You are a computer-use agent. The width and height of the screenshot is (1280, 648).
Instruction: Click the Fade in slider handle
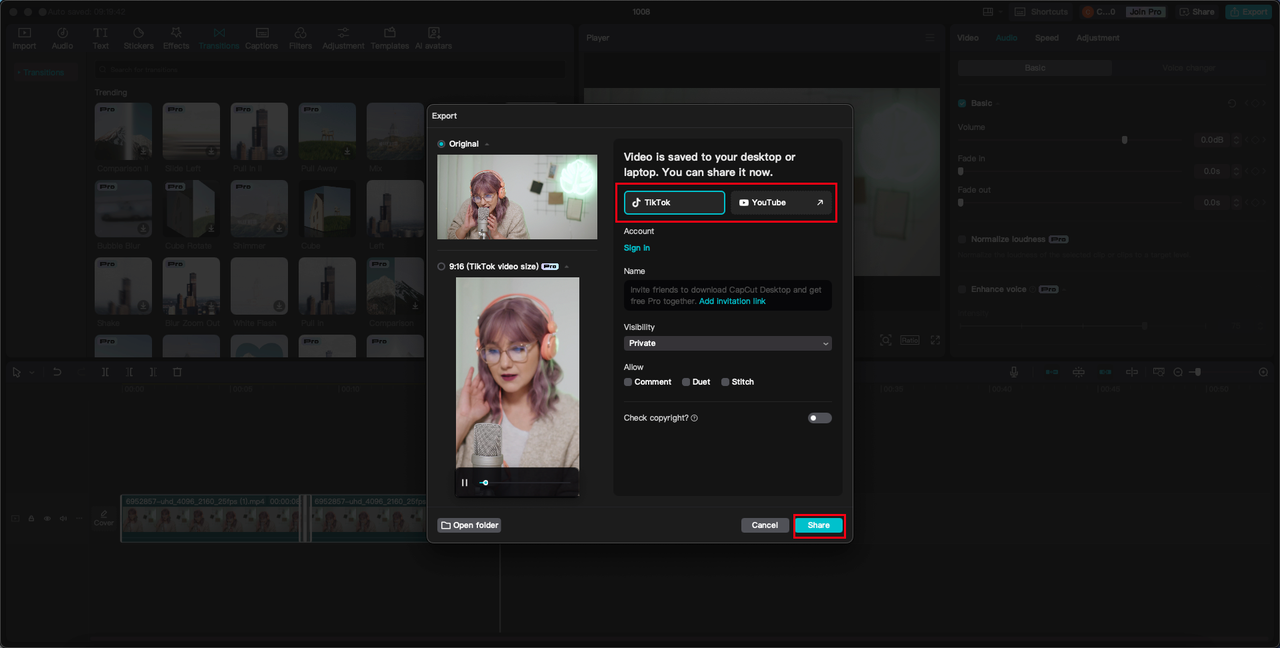tap(961, 171)
